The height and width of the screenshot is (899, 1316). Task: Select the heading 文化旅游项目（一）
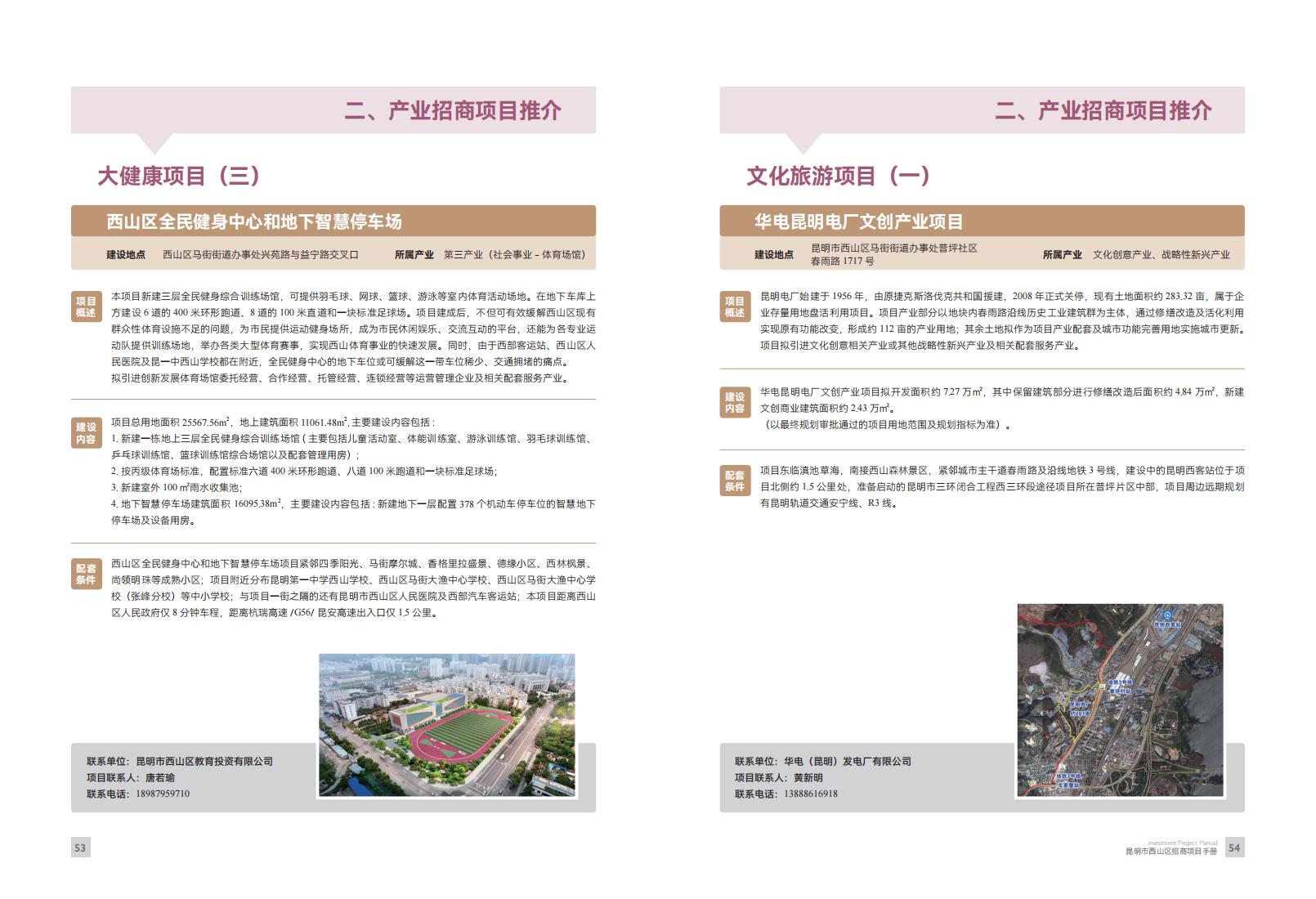click(839, 176)
